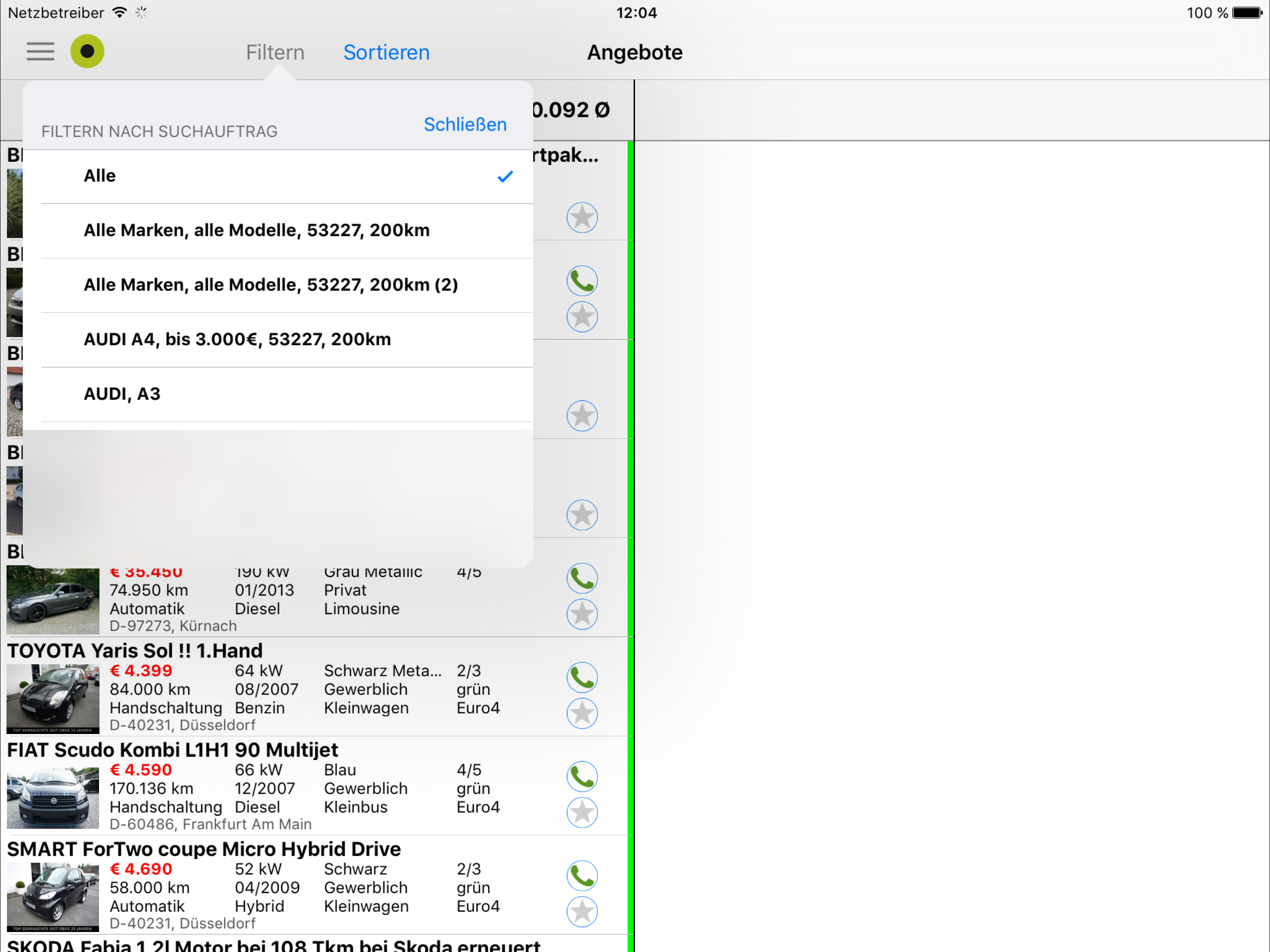Click the D-97273, Kürnach location

coord(173,626)
